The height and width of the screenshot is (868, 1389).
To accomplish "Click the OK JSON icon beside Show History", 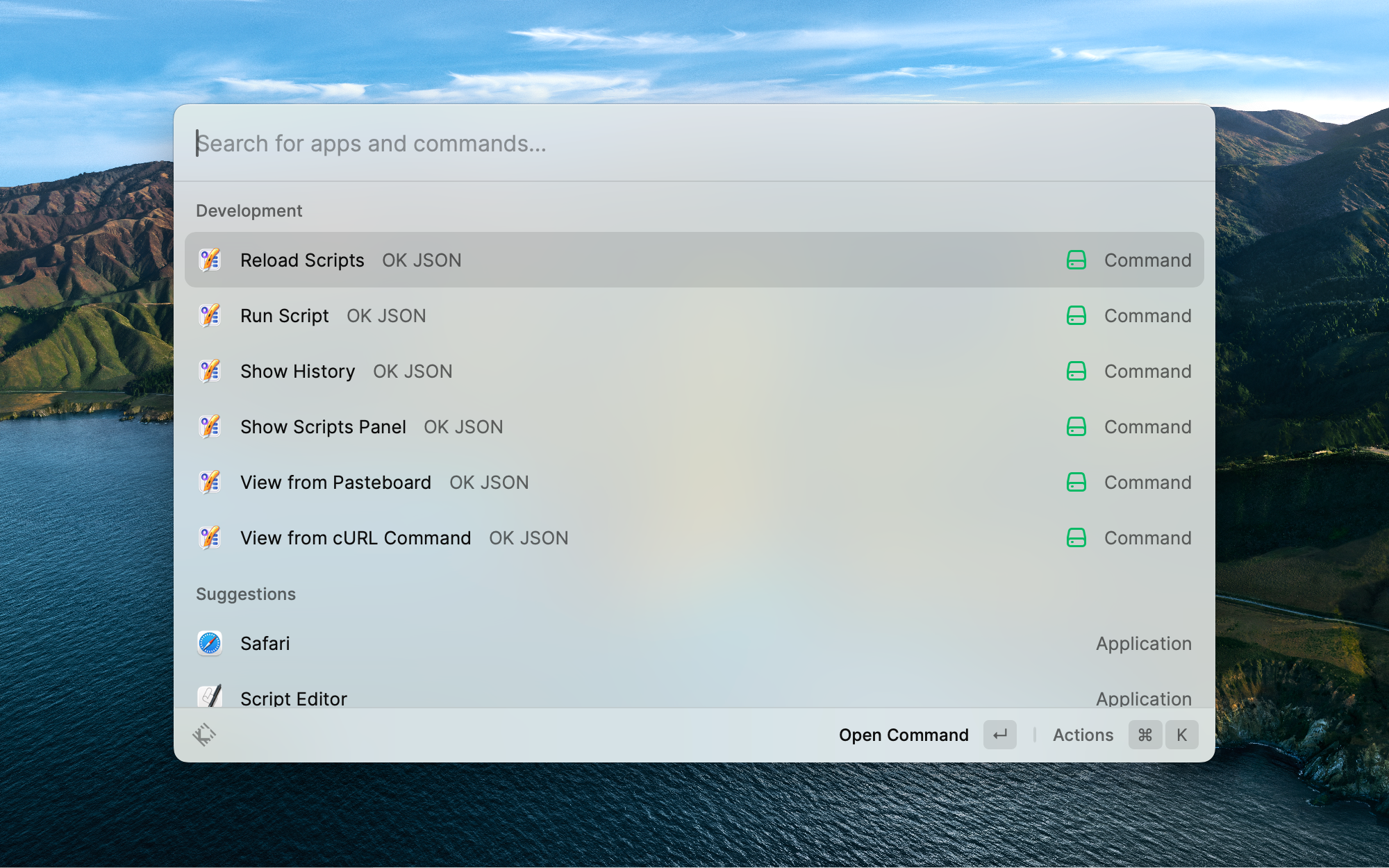I will point(210,371).
